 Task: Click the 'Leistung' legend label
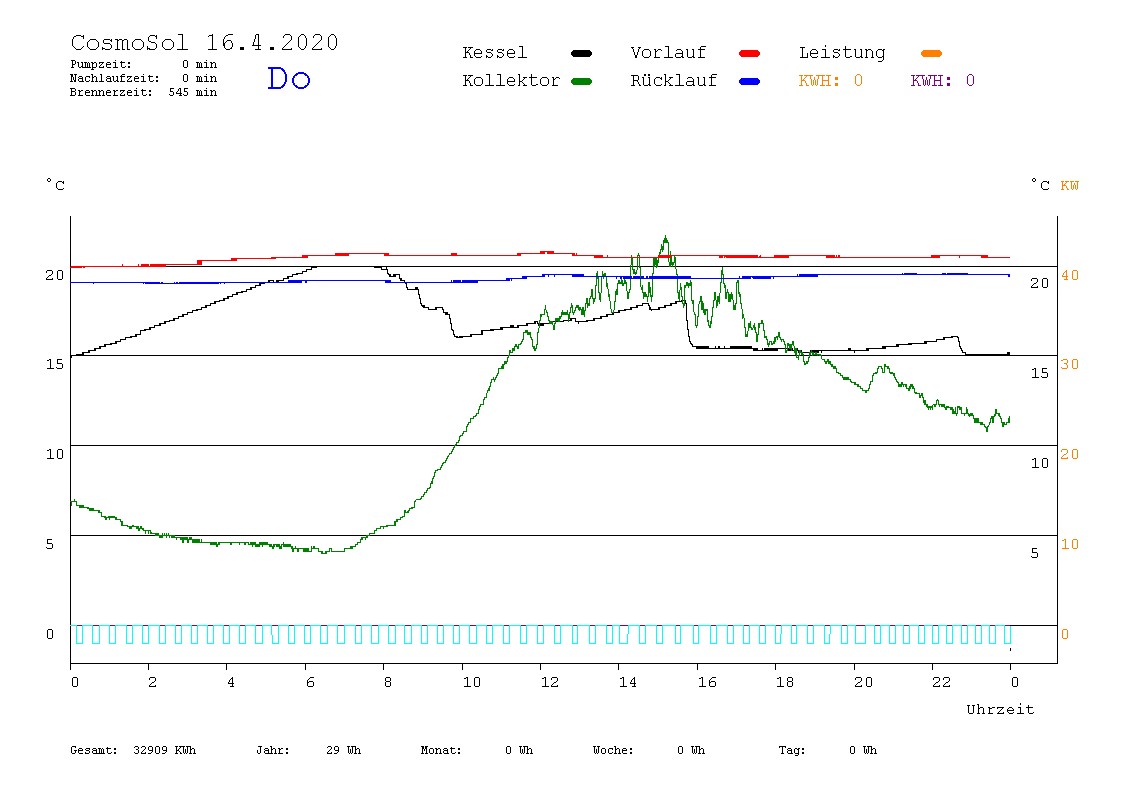click(842, 53)
